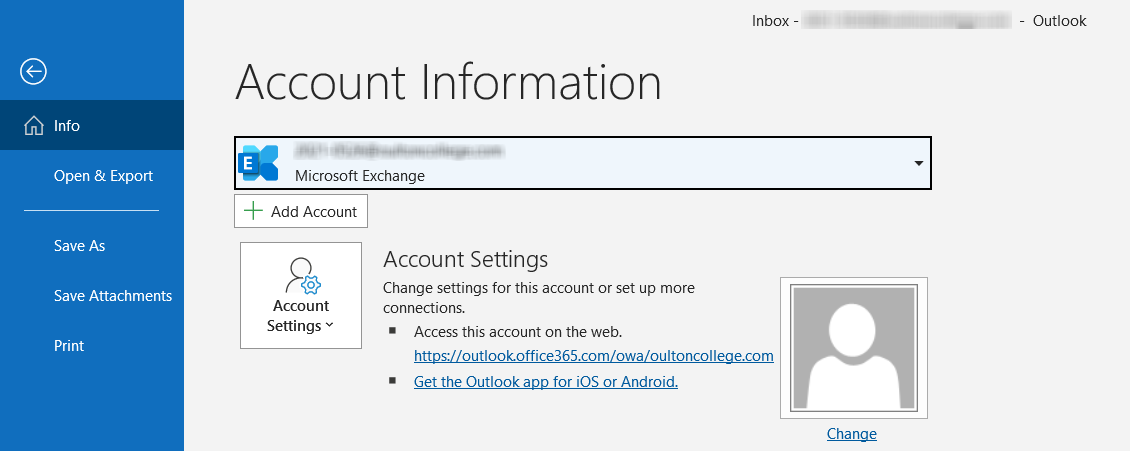Image resolution: width=1130 pixels, height=451 pixels.
Task: Click the Account Information heading
Action: pos(448,82)
